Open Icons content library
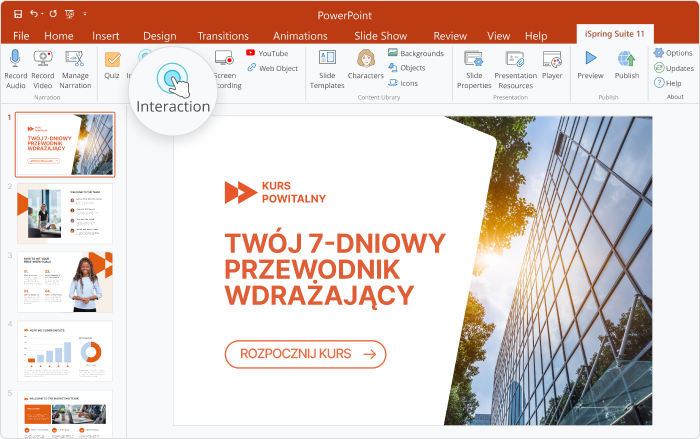This screenshot has width=700, height=439. [x=403, y=83]
